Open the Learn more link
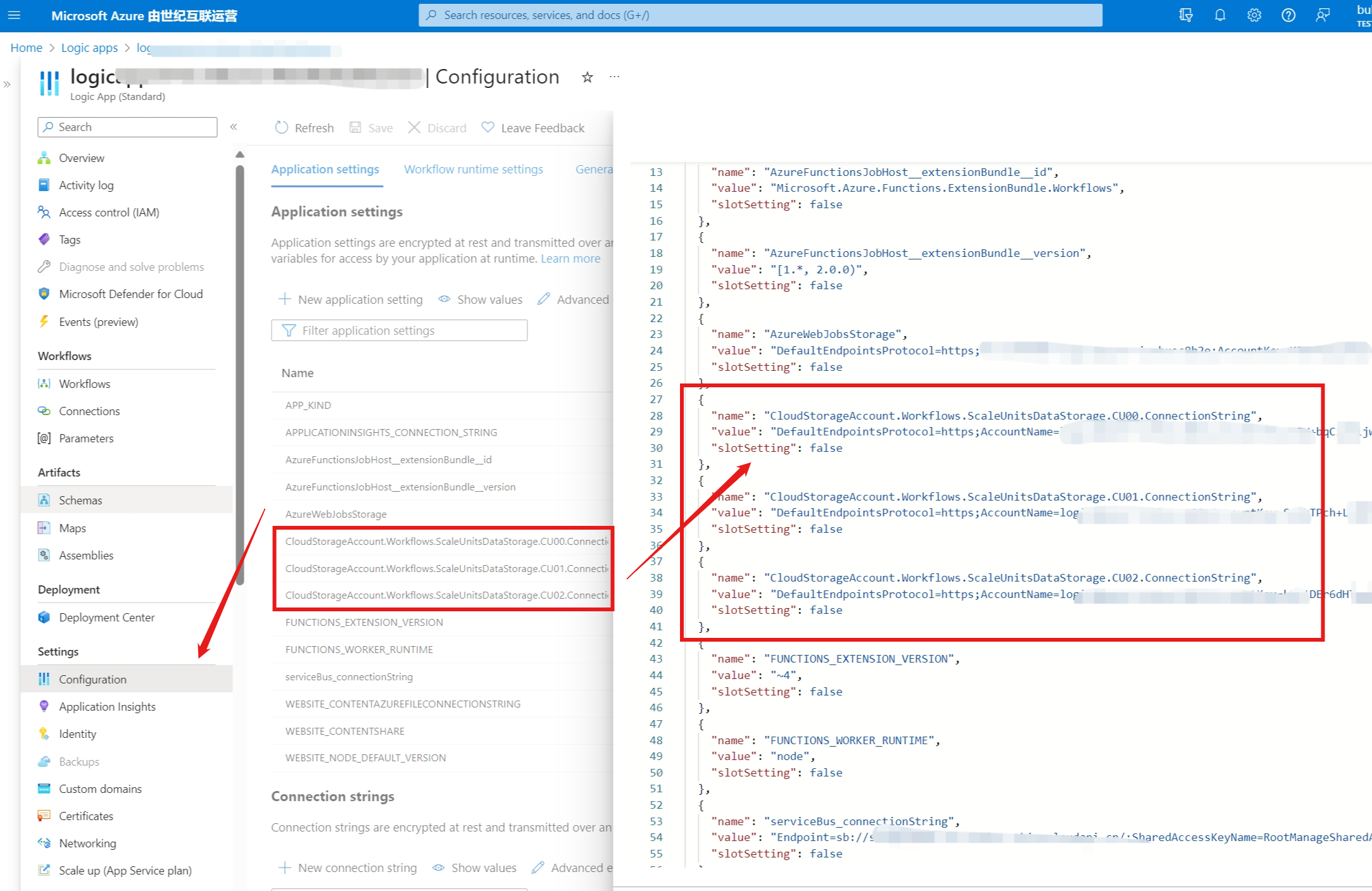Screen dimensions: 1372x891 coord(570,258)
